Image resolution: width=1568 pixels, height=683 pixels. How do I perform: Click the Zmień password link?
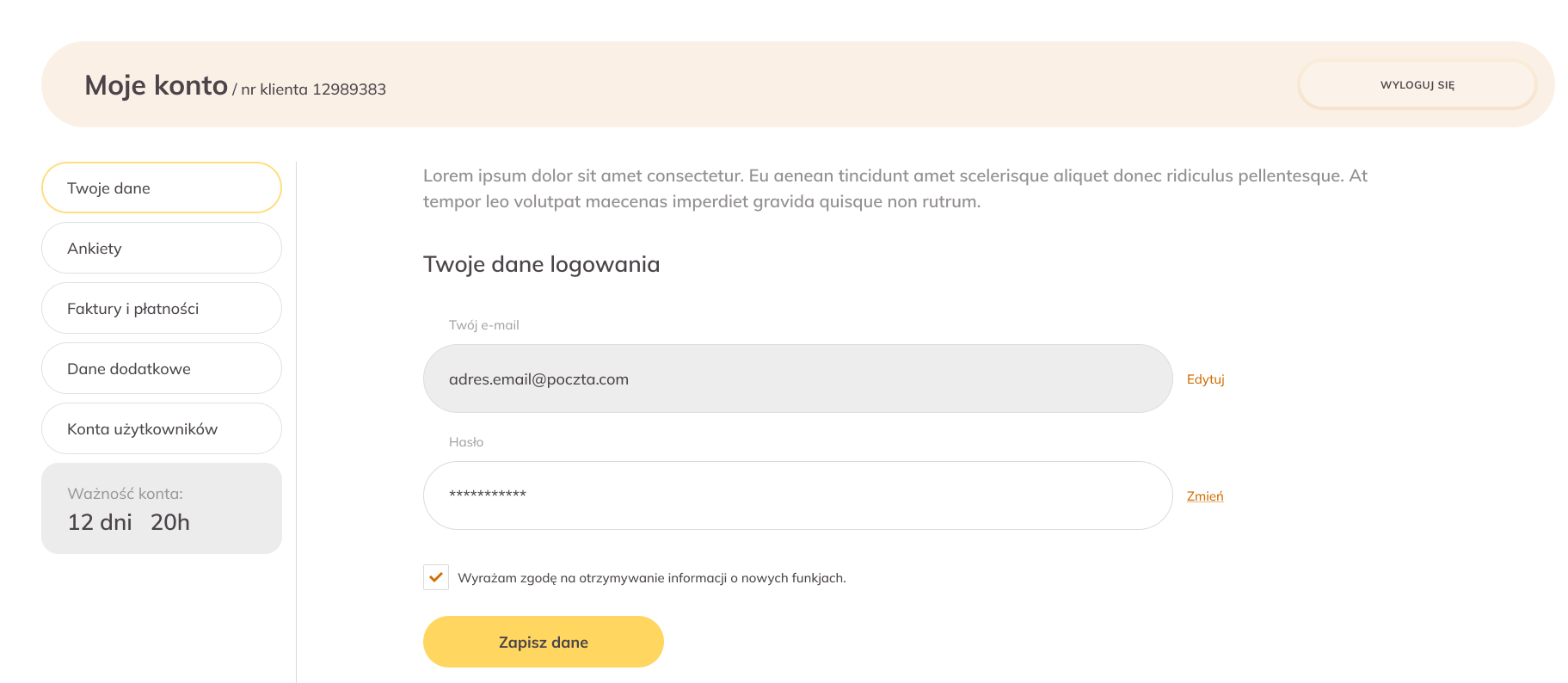click(1204, 496)
